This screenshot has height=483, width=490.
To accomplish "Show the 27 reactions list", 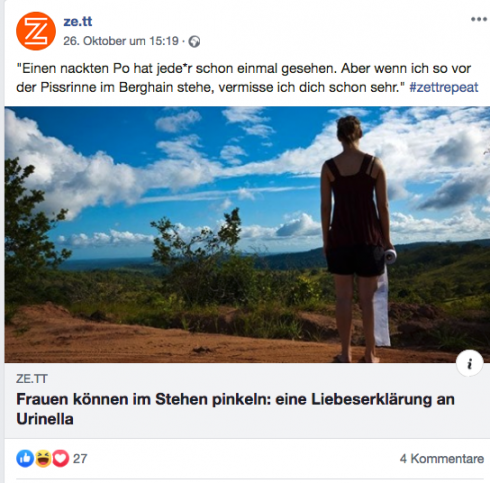I will 80,459.
